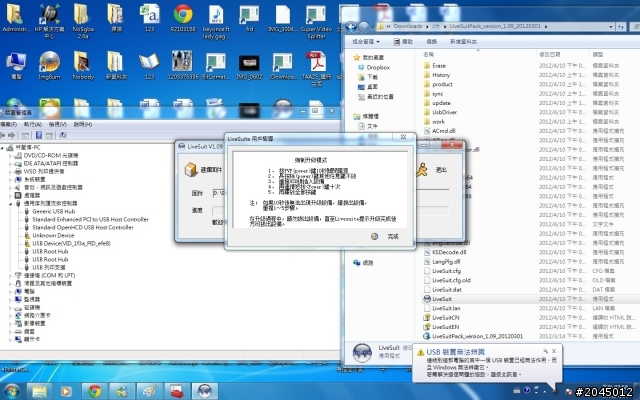Open Chrome from the taskbar
The height and width of the screenshot is (400, 640).
(95, 391)
